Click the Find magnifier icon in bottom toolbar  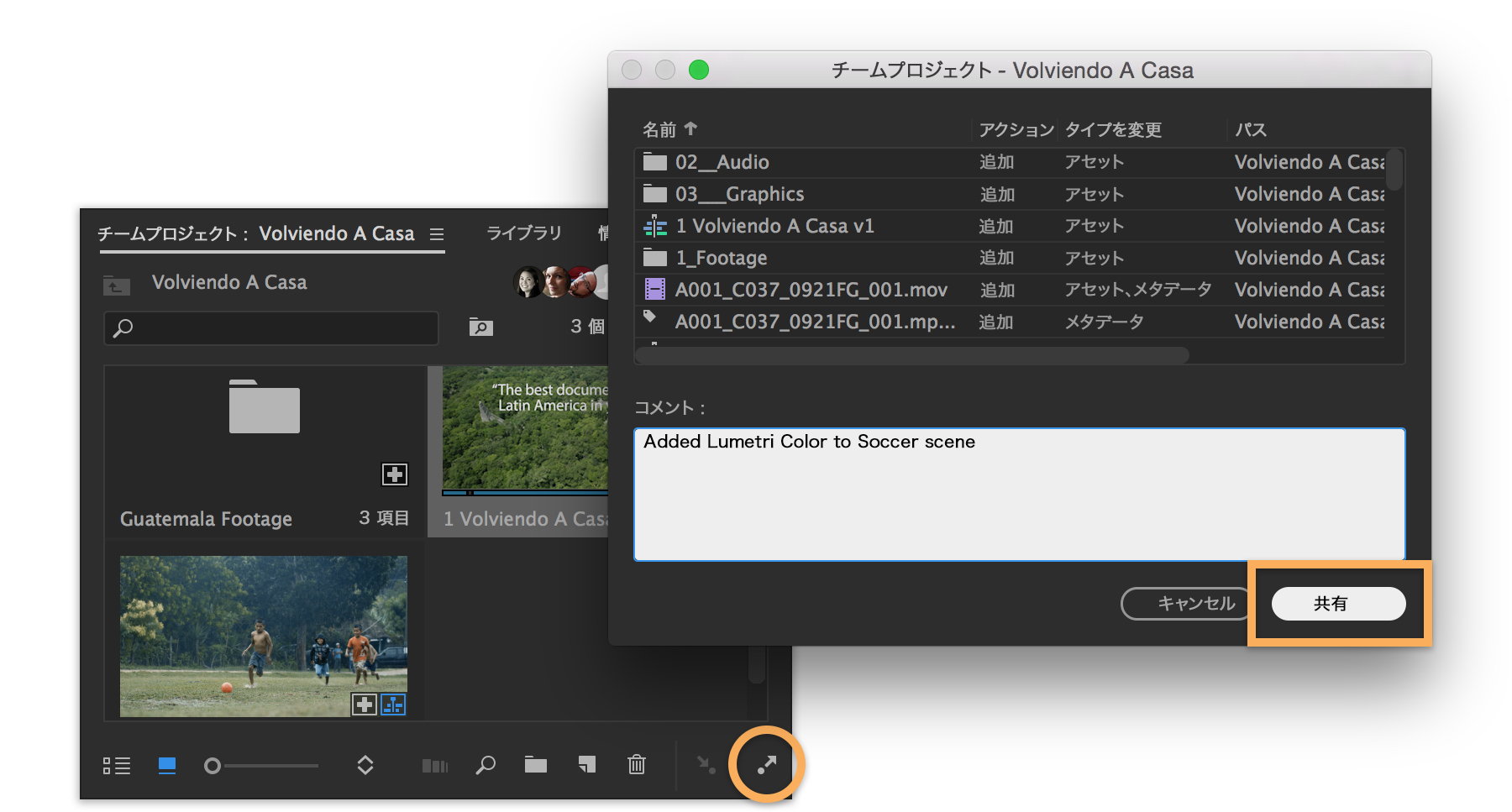pyautogui.click(x=486, y=765)
